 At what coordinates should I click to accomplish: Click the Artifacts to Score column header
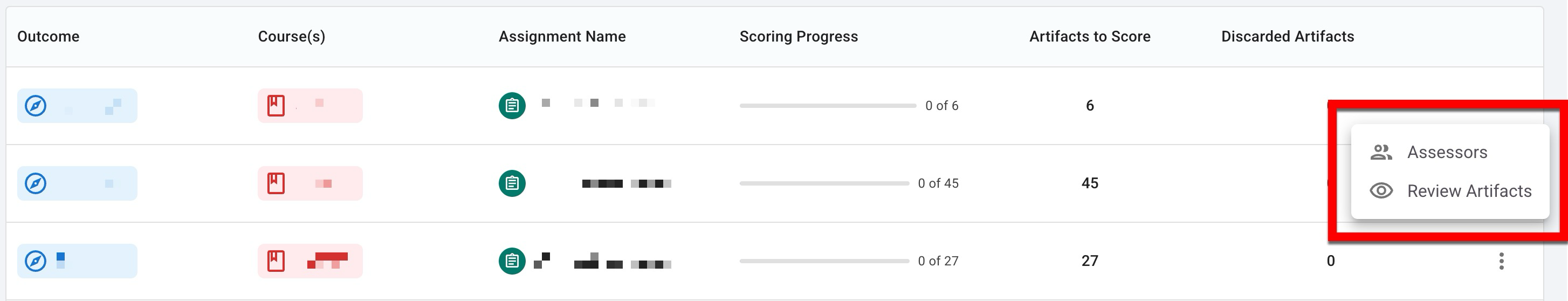(1090, 37)
